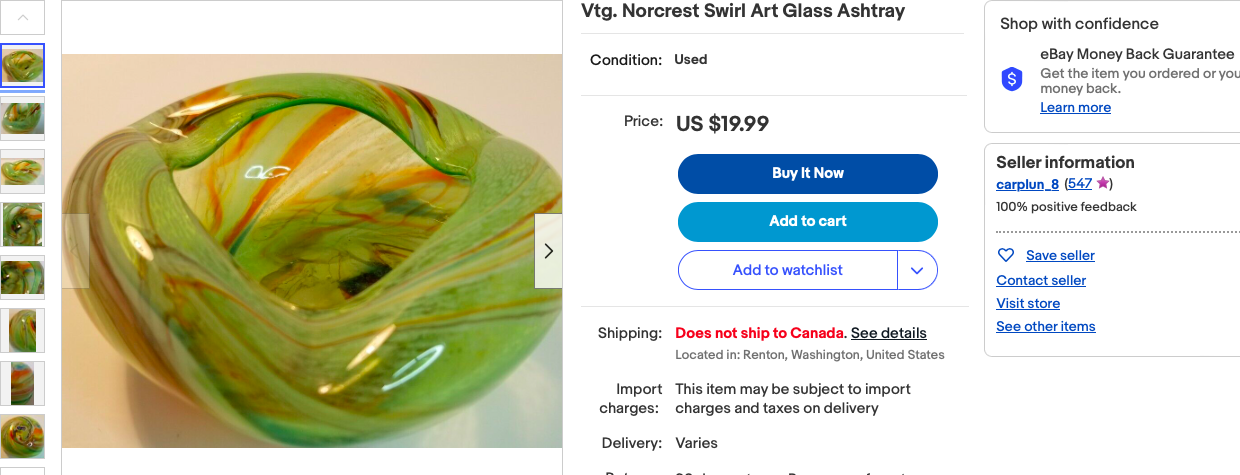The height and width of the screenshot is (475, 1240).
Task: Add the ashtray to watchlist
Action: coord(787,270)
